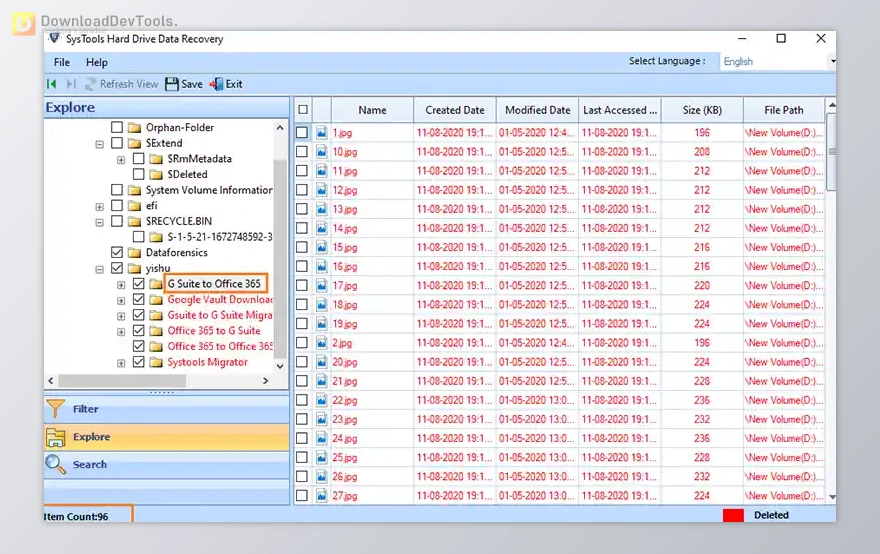Click the folder icon of yishu
This screenshot has width=880, height=554.
coord(134,268)
